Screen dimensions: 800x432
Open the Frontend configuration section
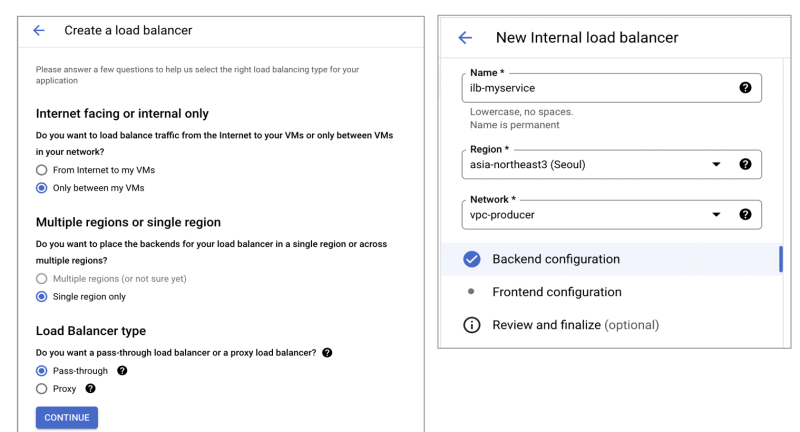point(556,292)
